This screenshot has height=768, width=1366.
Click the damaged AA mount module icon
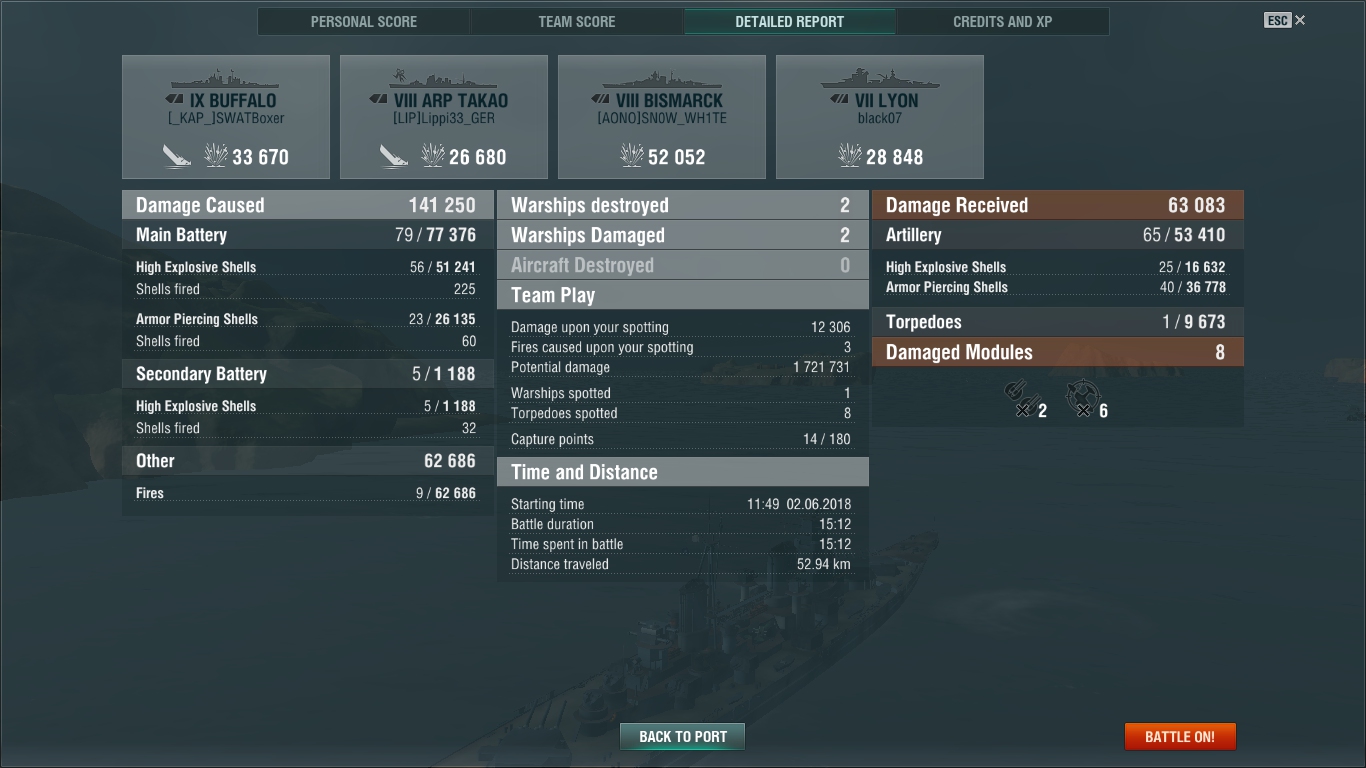[x=1082, y=398]
